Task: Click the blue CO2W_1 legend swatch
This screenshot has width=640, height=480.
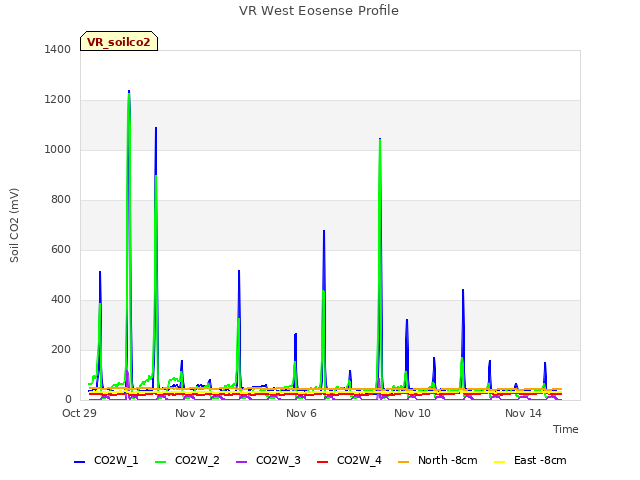Action: [x=80, y=462]
